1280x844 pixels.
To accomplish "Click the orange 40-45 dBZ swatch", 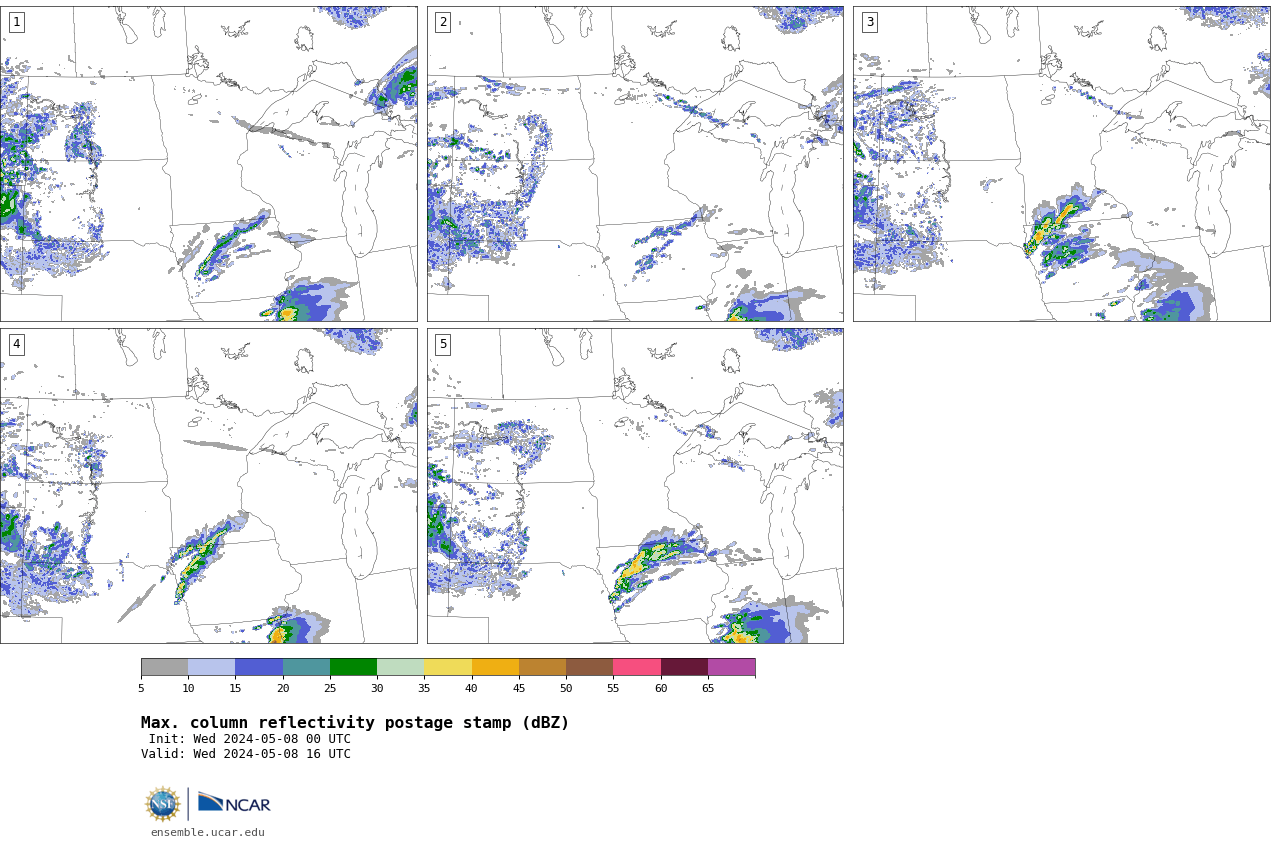I will (x=495, y=667).
